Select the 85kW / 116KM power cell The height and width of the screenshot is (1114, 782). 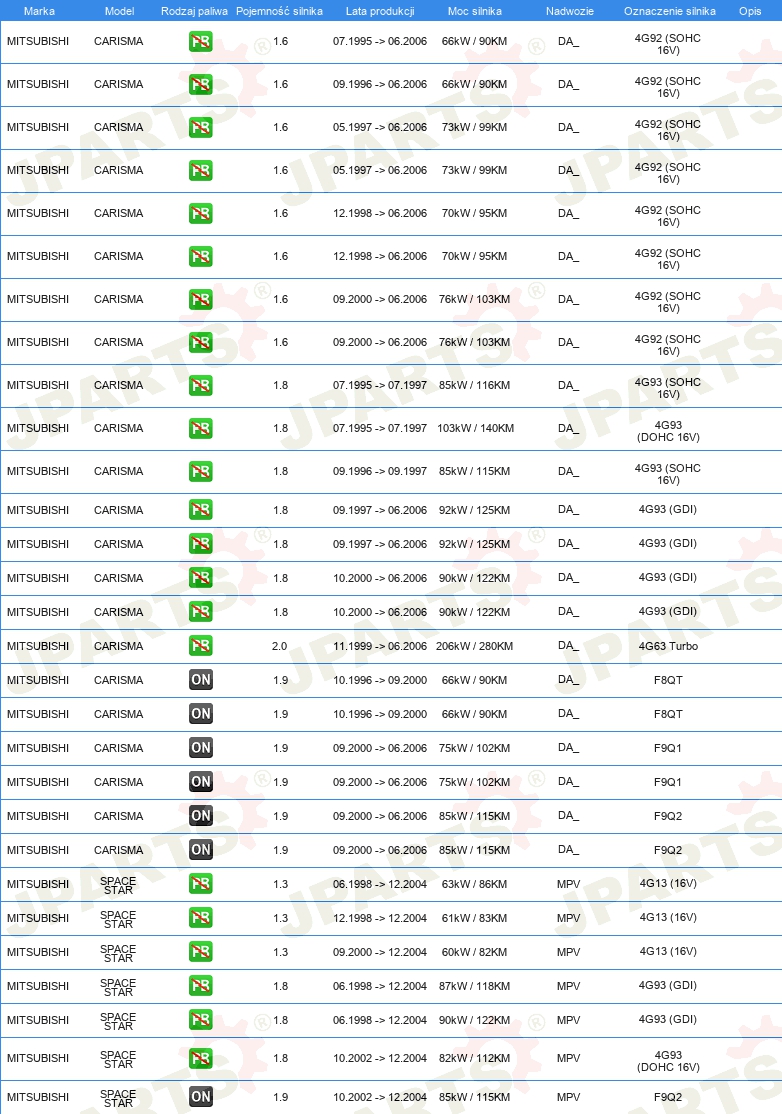pos(474,386)
